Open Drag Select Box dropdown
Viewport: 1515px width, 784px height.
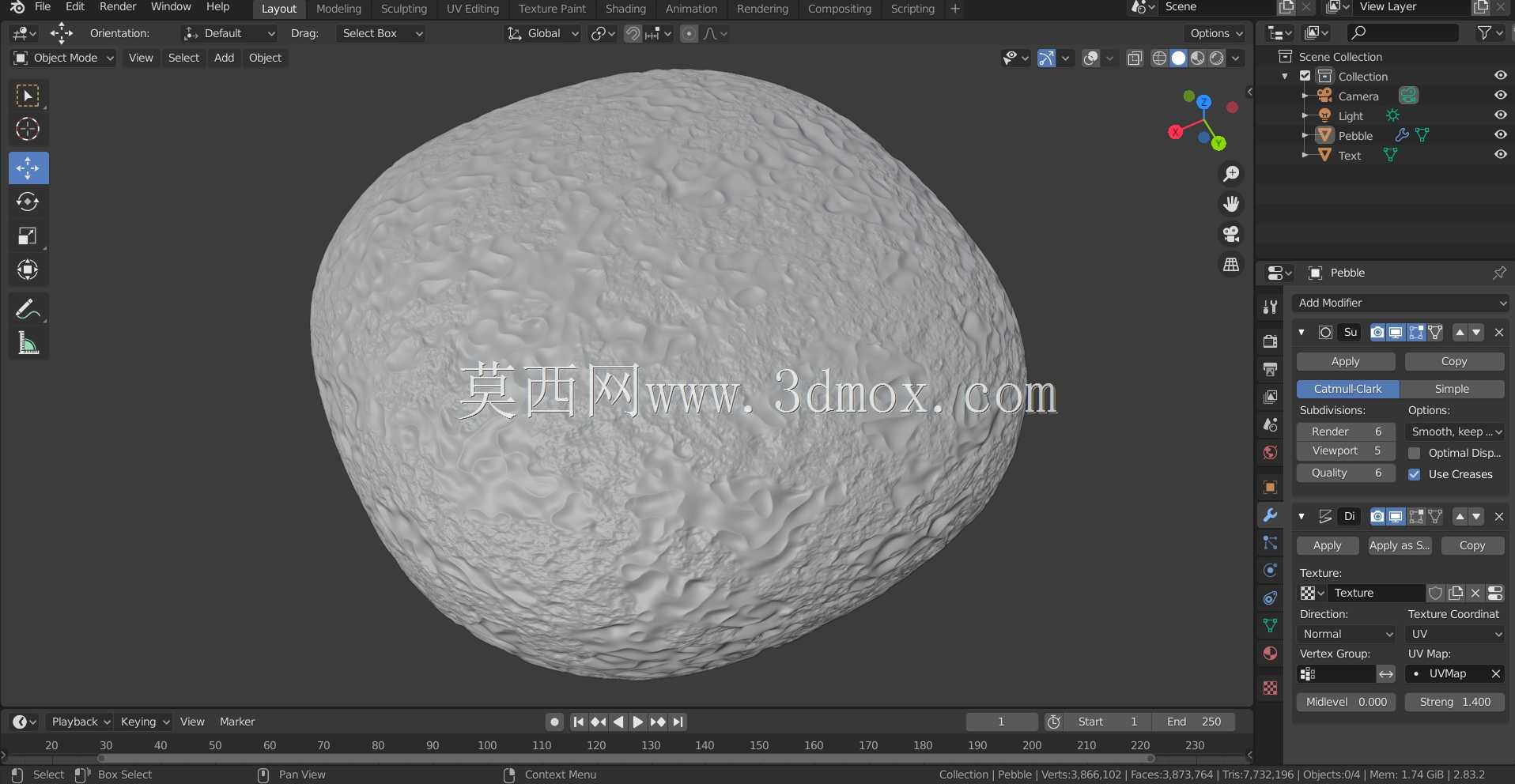click(381, 33)
